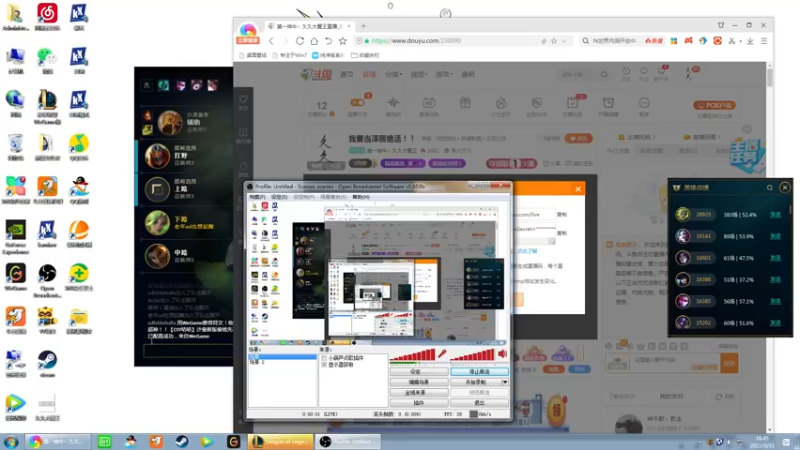This screenshot has height=450, width=800.
Task: Click the gift box icon on Douyu toolbar
Action: [465, 103]
